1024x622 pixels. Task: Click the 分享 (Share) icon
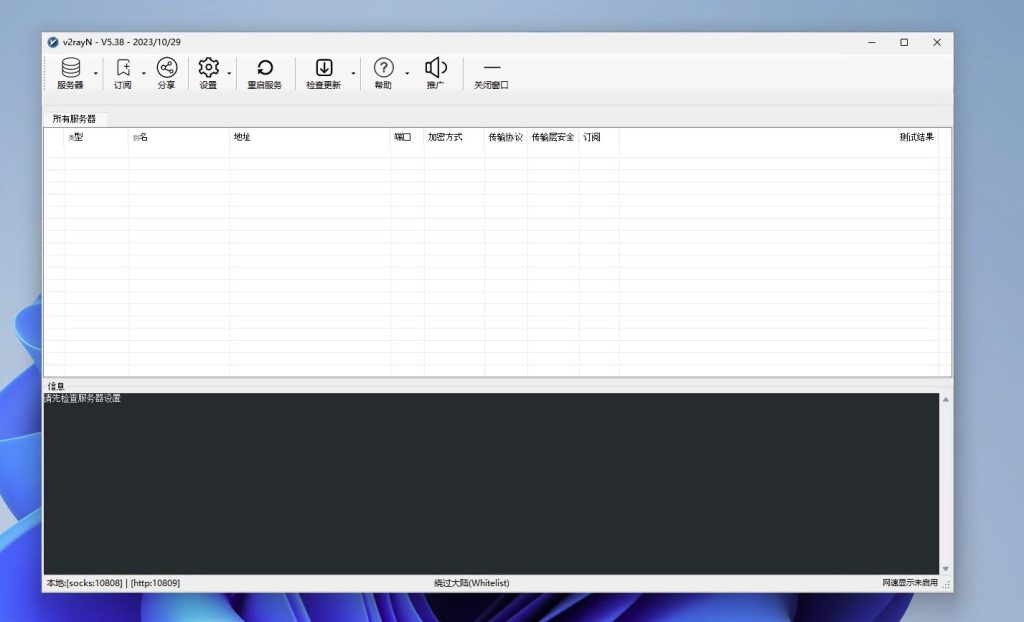(167, 73)
